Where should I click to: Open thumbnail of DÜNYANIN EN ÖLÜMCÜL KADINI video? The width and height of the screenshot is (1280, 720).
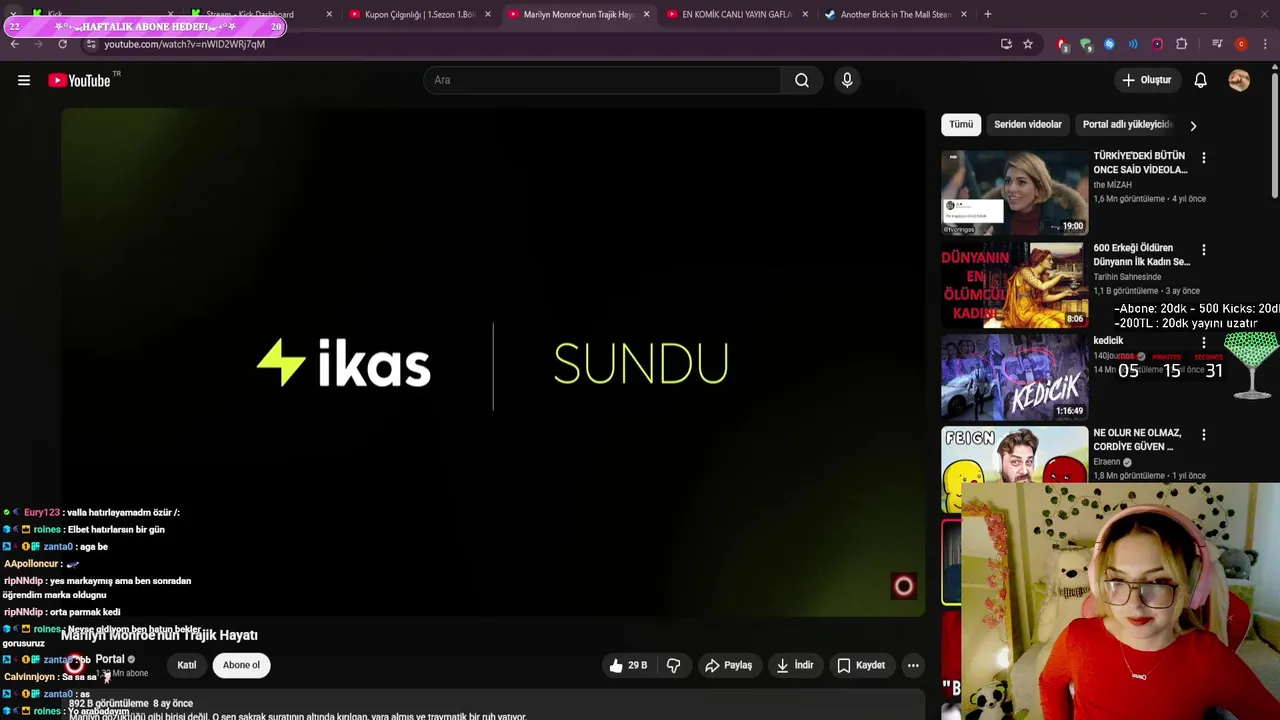point(1014,285)
